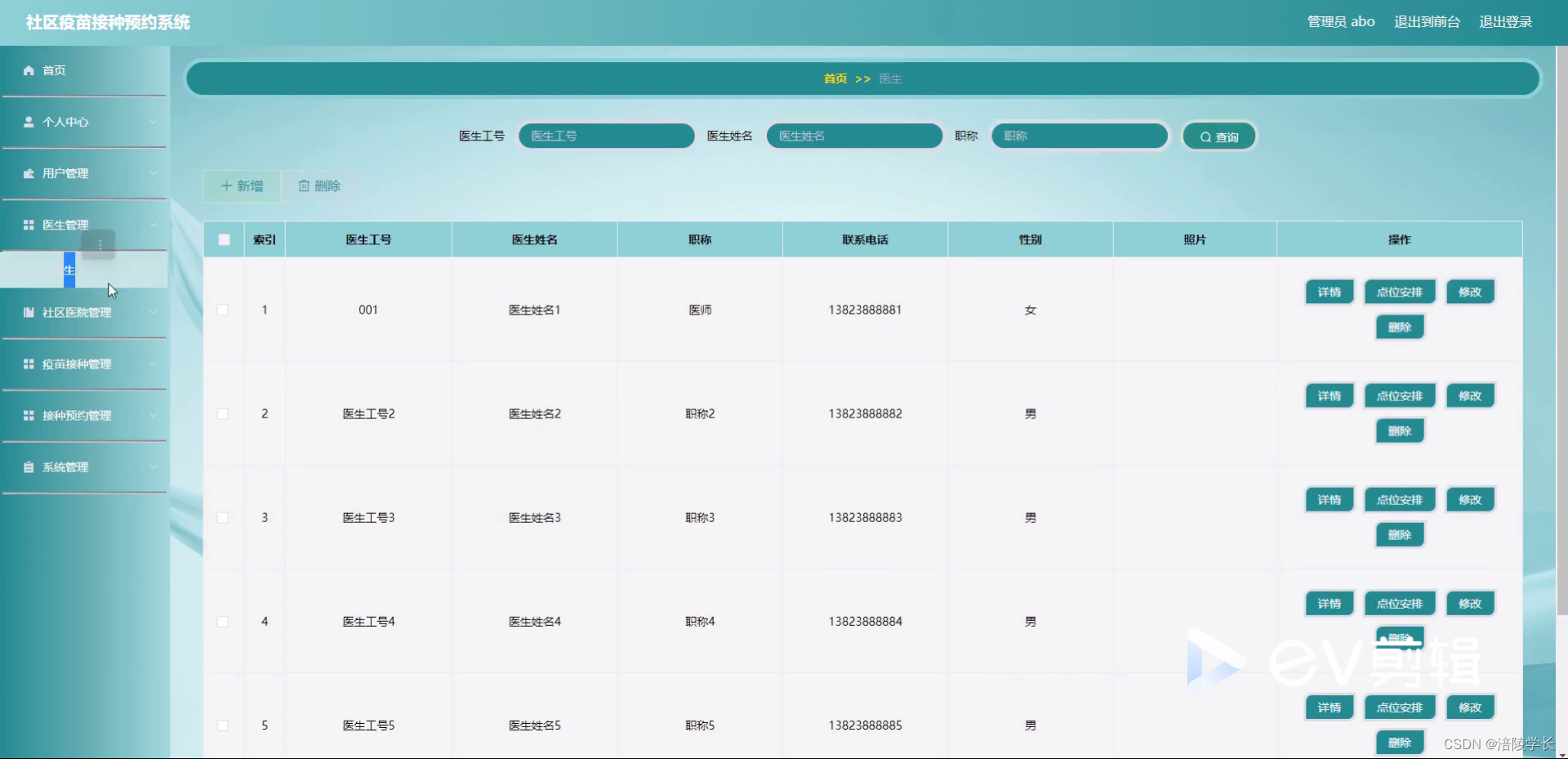Select 退出登录 in the top bar
The height and width of the screenshot is (759, 1568).
[x=1507, y=21]
